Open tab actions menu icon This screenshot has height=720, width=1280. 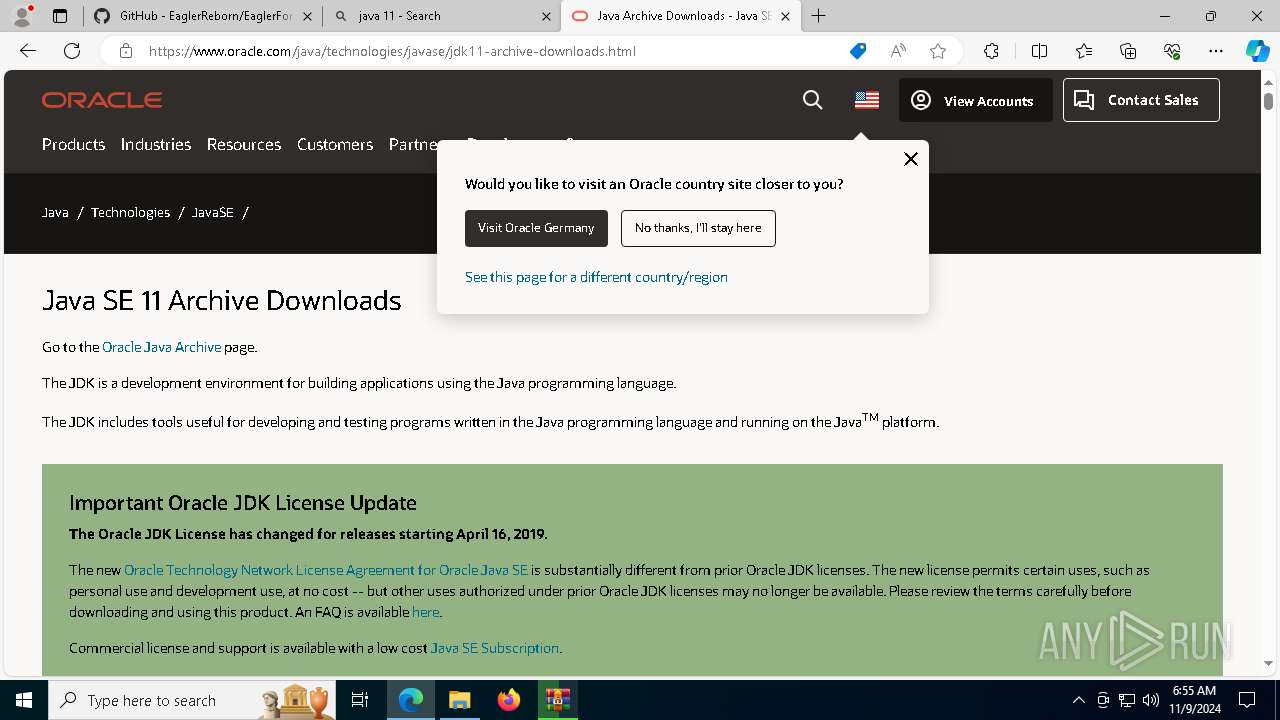(60, 16)
